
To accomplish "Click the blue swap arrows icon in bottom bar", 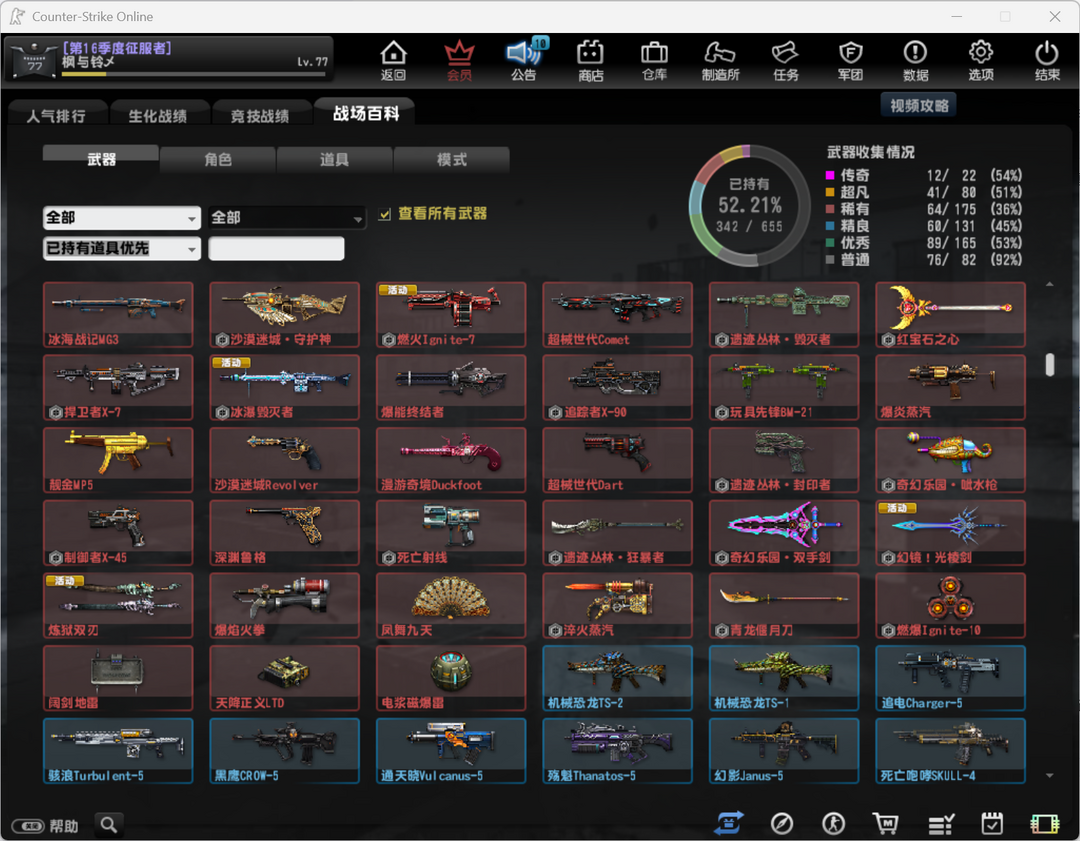I will pyautogui.click(x=729, y=823).
